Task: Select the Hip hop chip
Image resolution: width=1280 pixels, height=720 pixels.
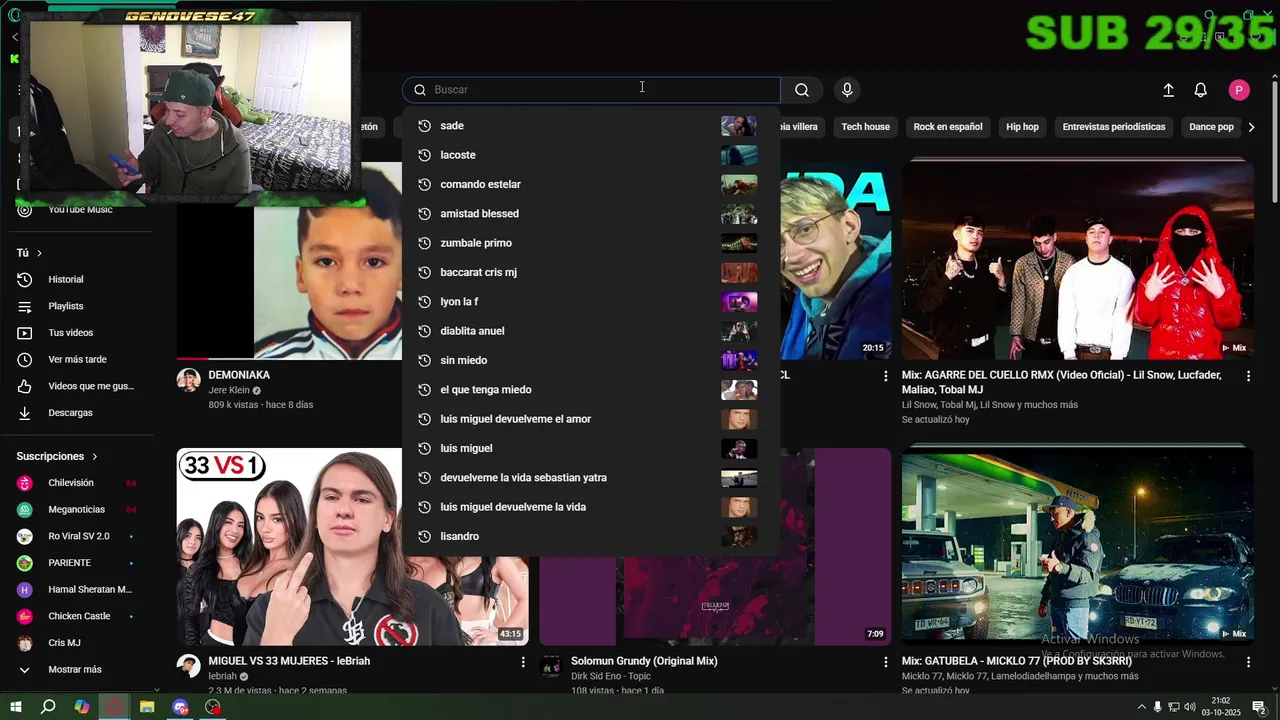Action: point(1022,127)
